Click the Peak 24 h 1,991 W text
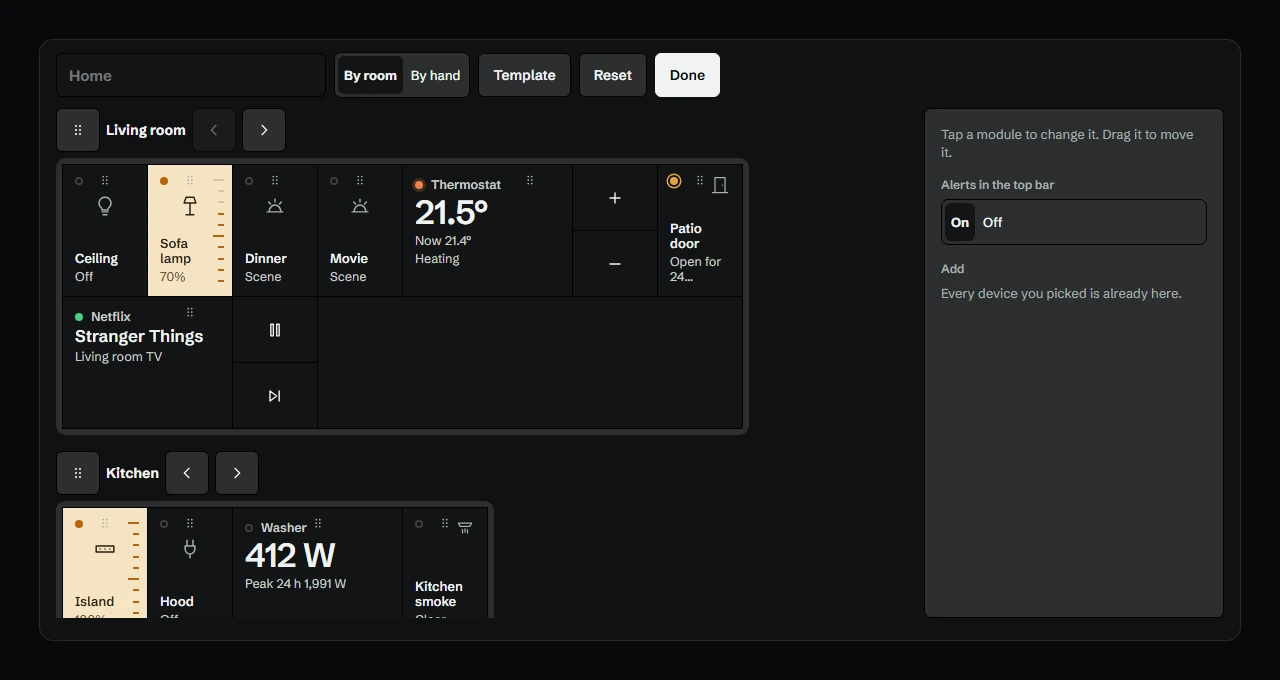1280x680 pixels. click(x=296, y=584)
